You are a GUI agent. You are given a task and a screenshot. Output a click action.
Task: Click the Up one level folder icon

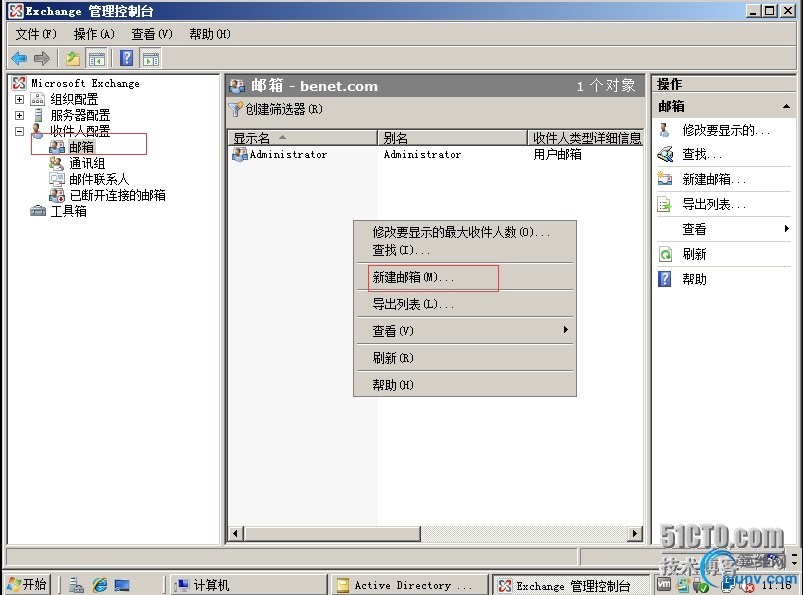click(x=73, y=58)
